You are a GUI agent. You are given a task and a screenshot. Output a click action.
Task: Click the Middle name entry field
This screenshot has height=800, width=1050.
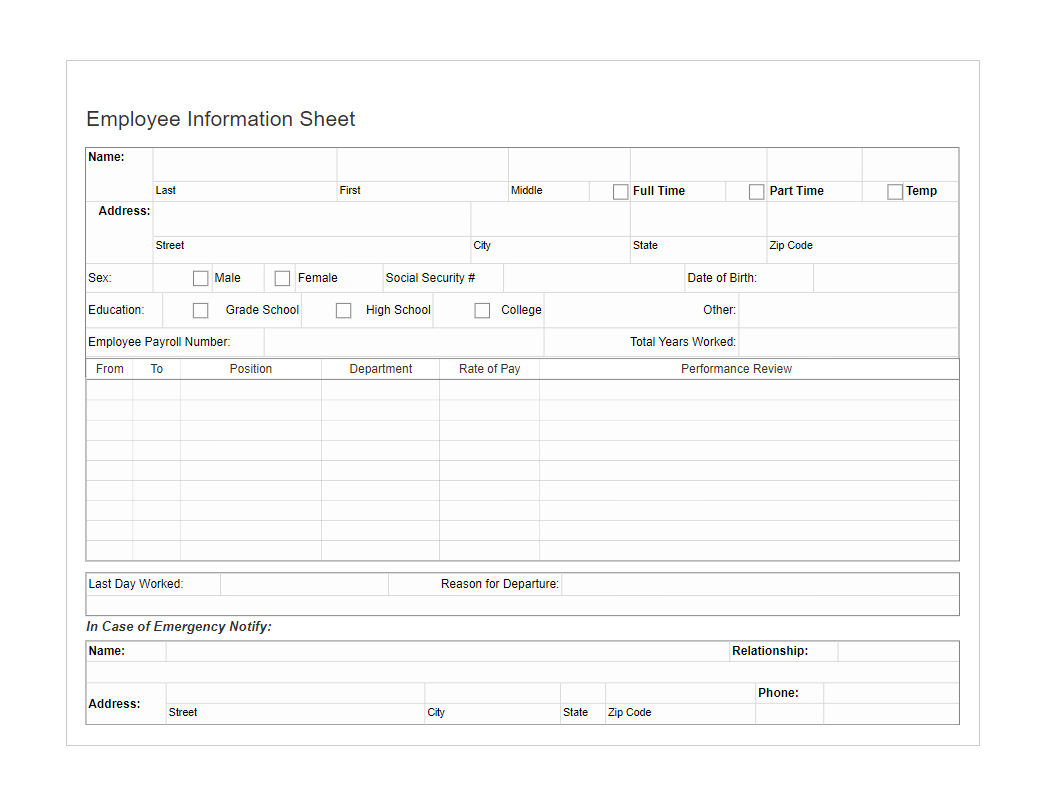point(569,165)
